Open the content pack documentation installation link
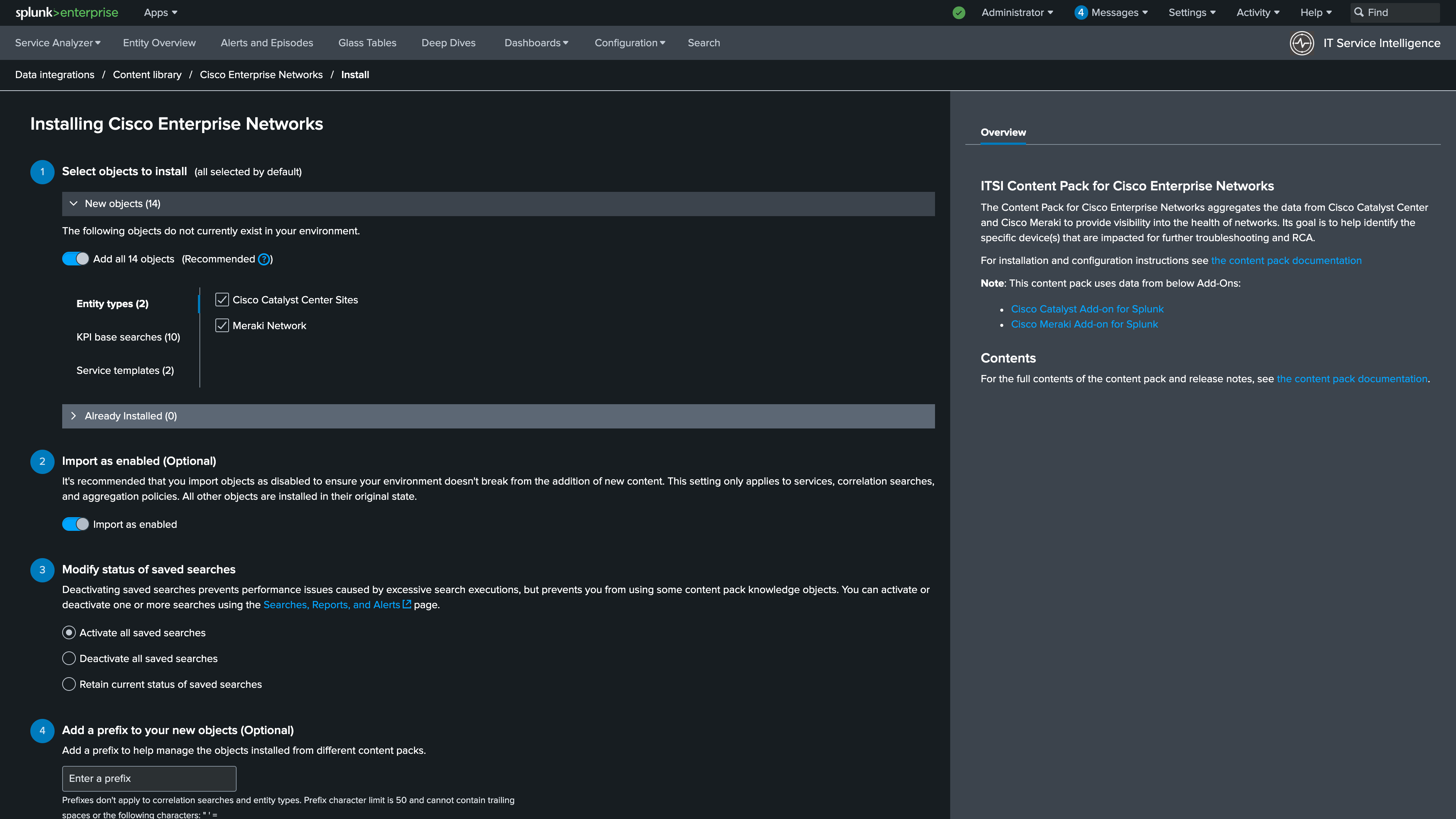The width and height of the screenshot is (1456, 819). pos(1287,260)
